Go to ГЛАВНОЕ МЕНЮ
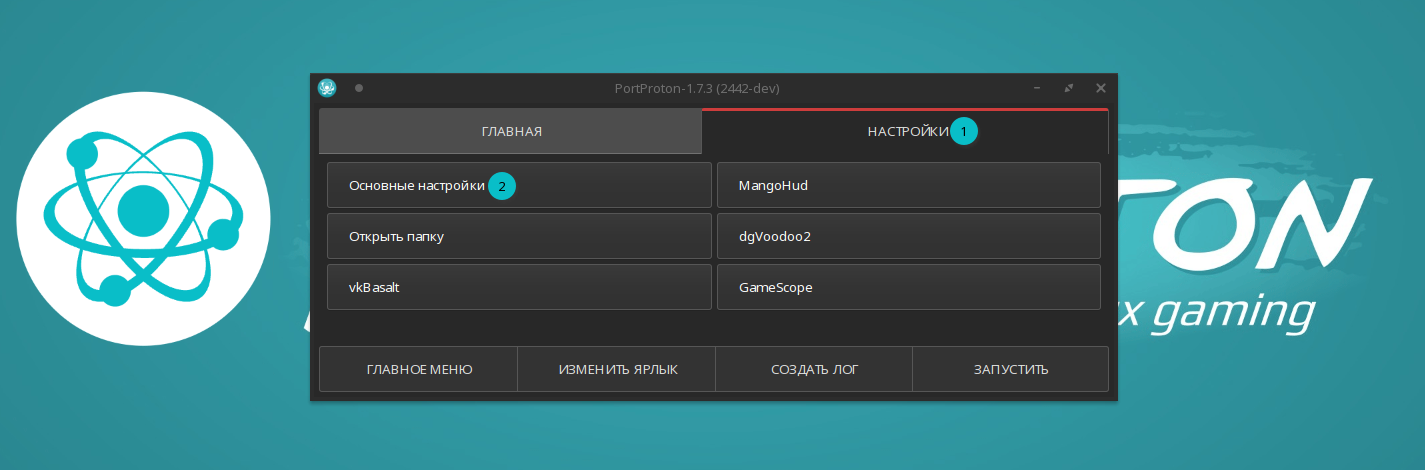 click(419, 369)
